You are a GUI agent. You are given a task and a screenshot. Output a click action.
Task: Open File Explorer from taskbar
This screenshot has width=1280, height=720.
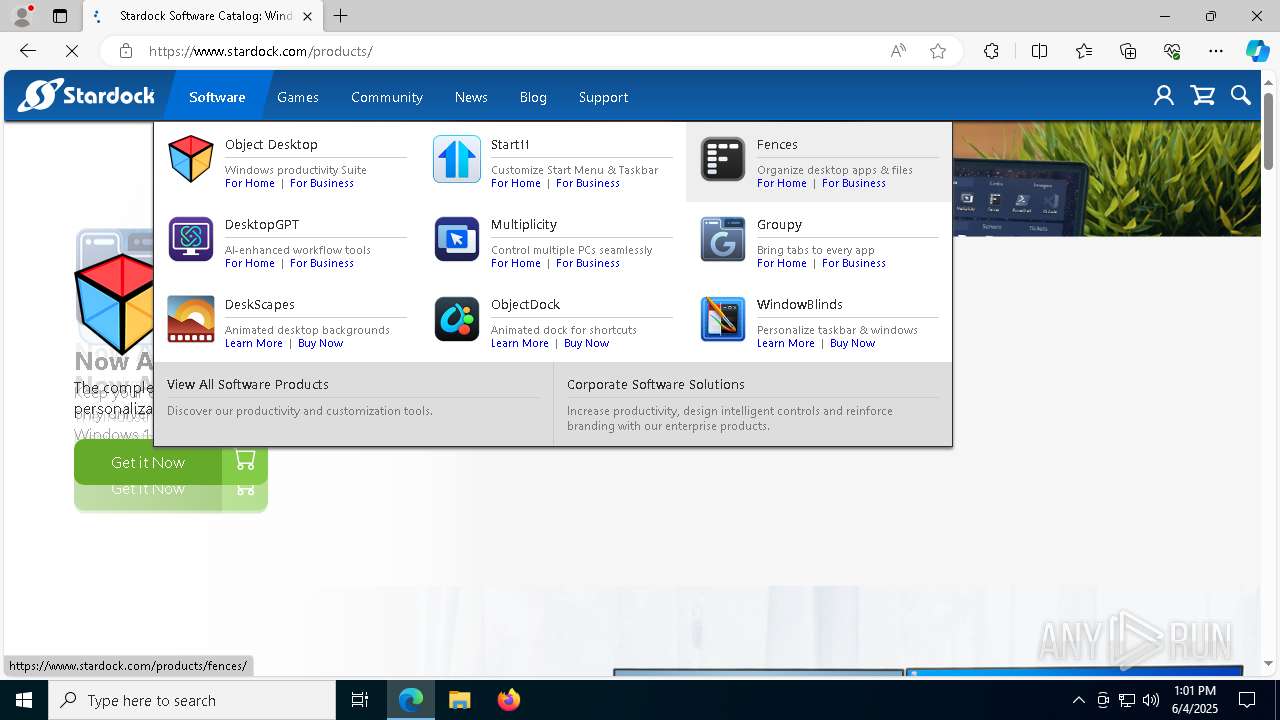[459, 700]
